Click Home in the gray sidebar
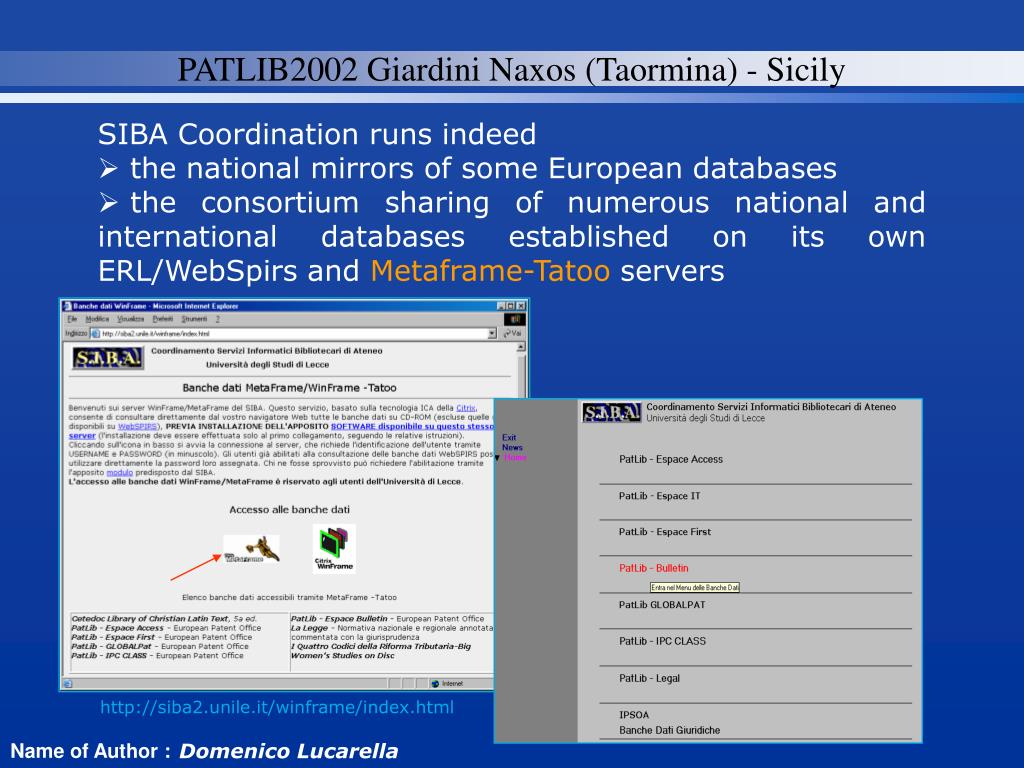The width and height of the screenshot is (1024, 768). click(514, 457)
